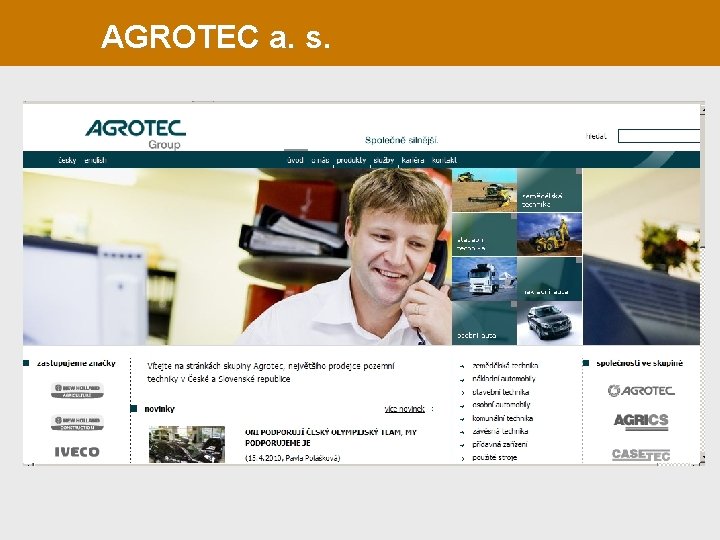Click the IVECO brand logo
Image resolution: width=720 pixels, height=540 pixels.
pyautogui.click(x=77, y=452)
